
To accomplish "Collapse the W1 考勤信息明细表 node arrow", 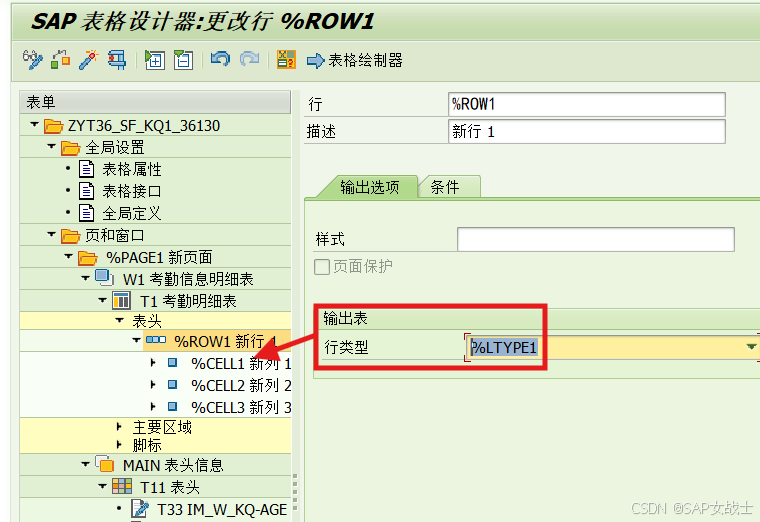I will click(85, 278).
